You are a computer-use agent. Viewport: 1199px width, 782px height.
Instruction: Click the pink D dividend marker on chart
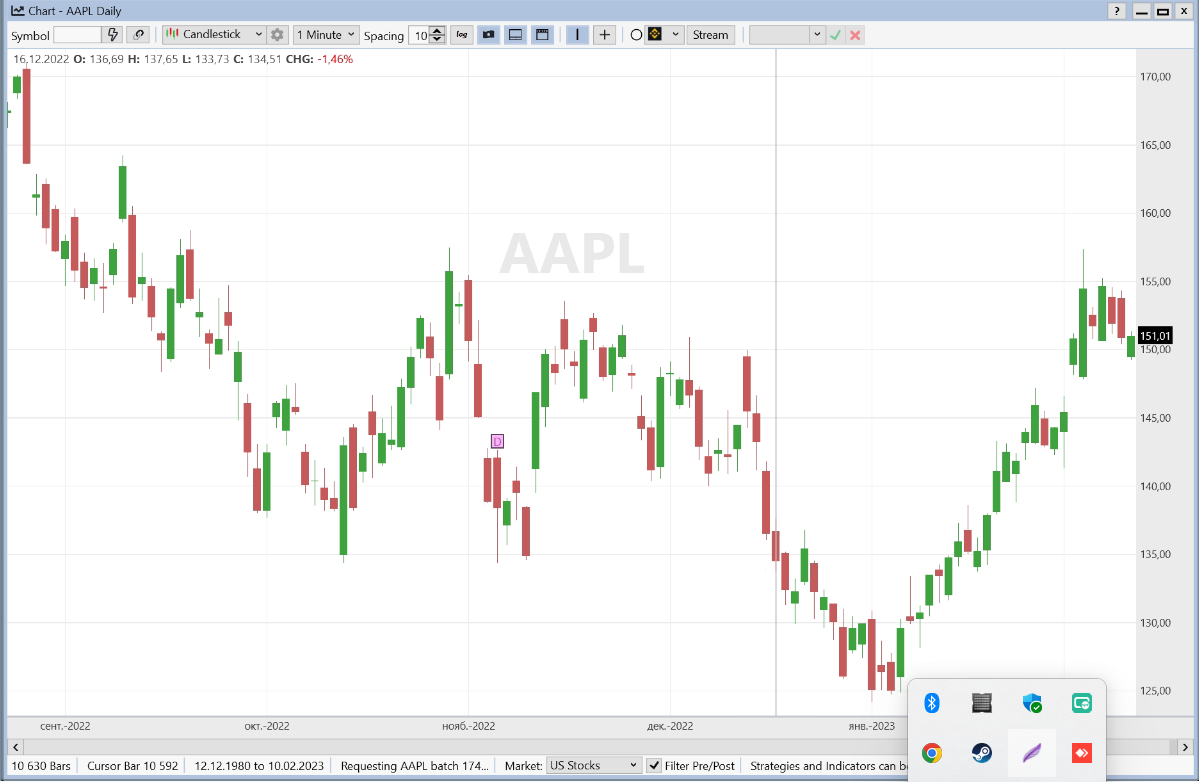[x=497, y=441]
